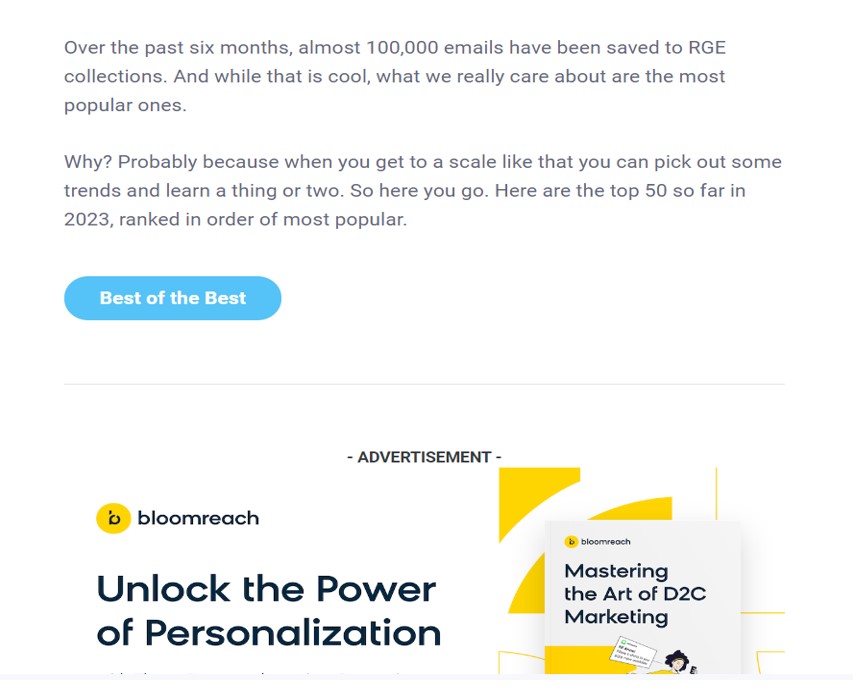Click small bloomreach text on book cover
This screenshot has width=853, height=693.
point(605,542)
